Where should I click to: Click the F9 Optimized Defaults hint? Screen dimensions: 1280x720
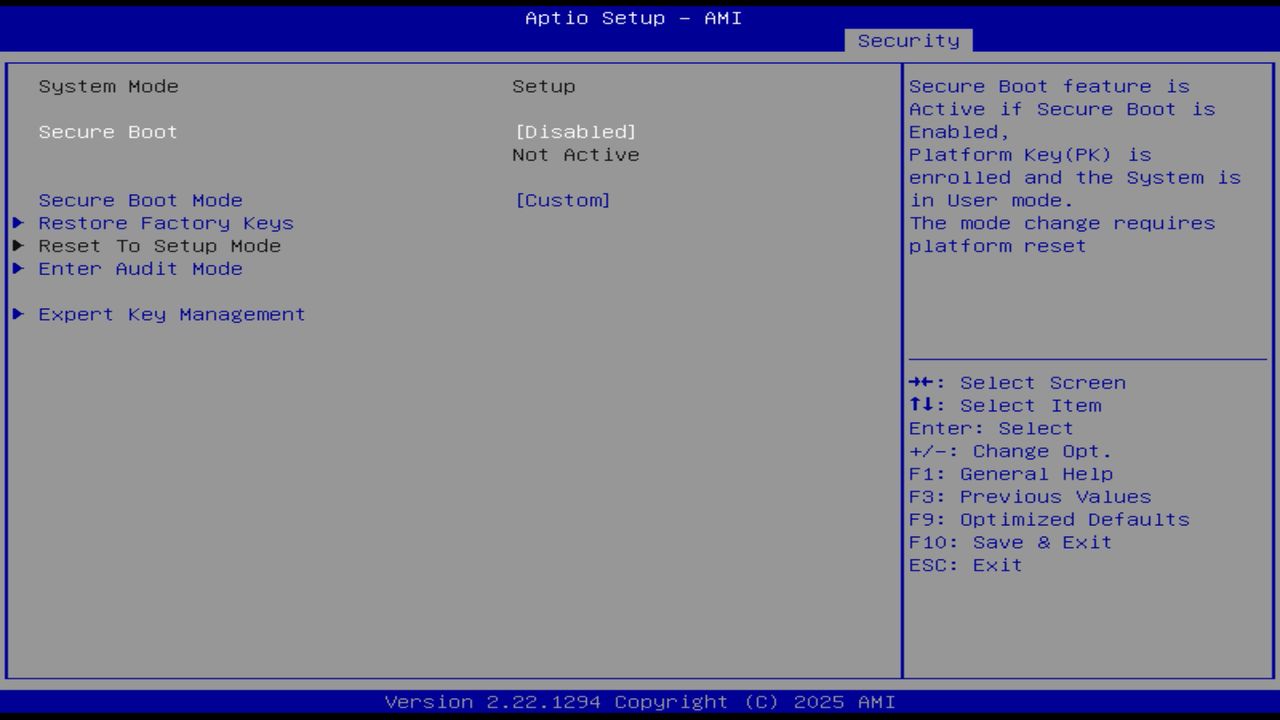click(1047, 519)
